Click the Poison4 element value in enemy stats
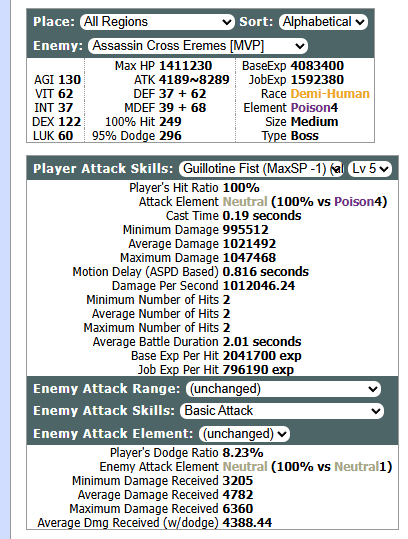The image size is (408, 539). click(x=314, y=108)
